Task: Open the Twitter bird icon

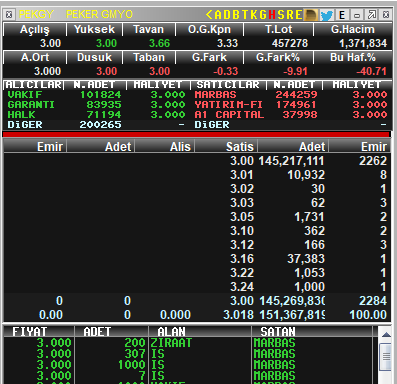Action: point(327,15)
